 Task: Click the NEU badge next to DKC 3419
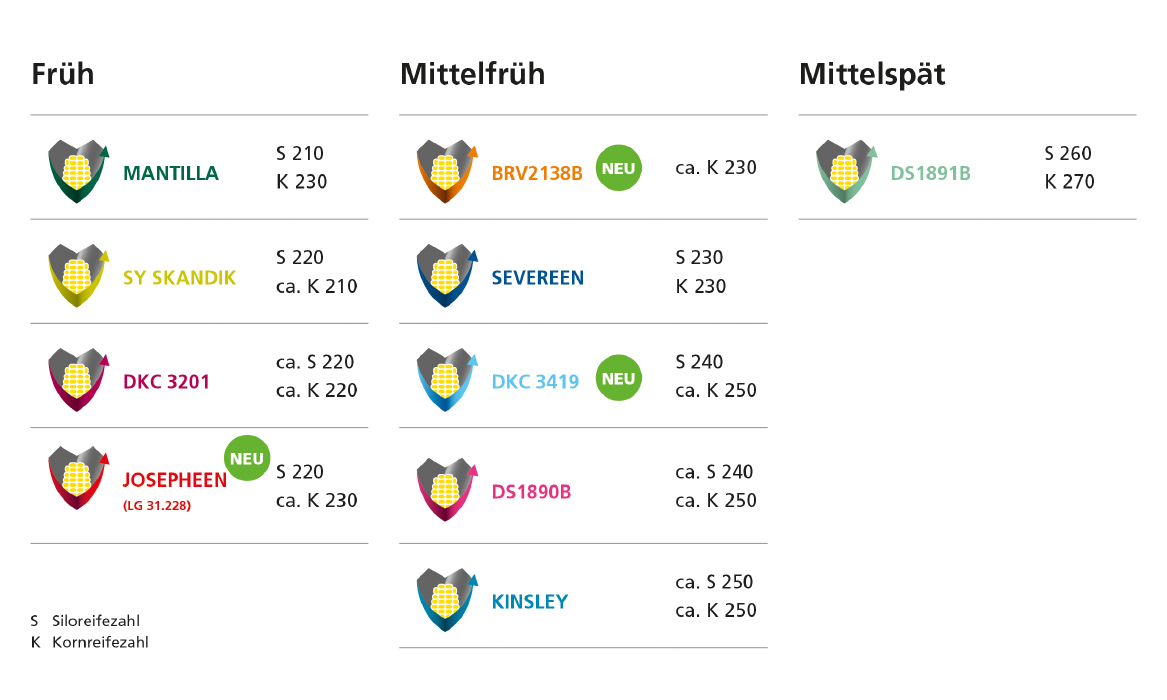618,378
